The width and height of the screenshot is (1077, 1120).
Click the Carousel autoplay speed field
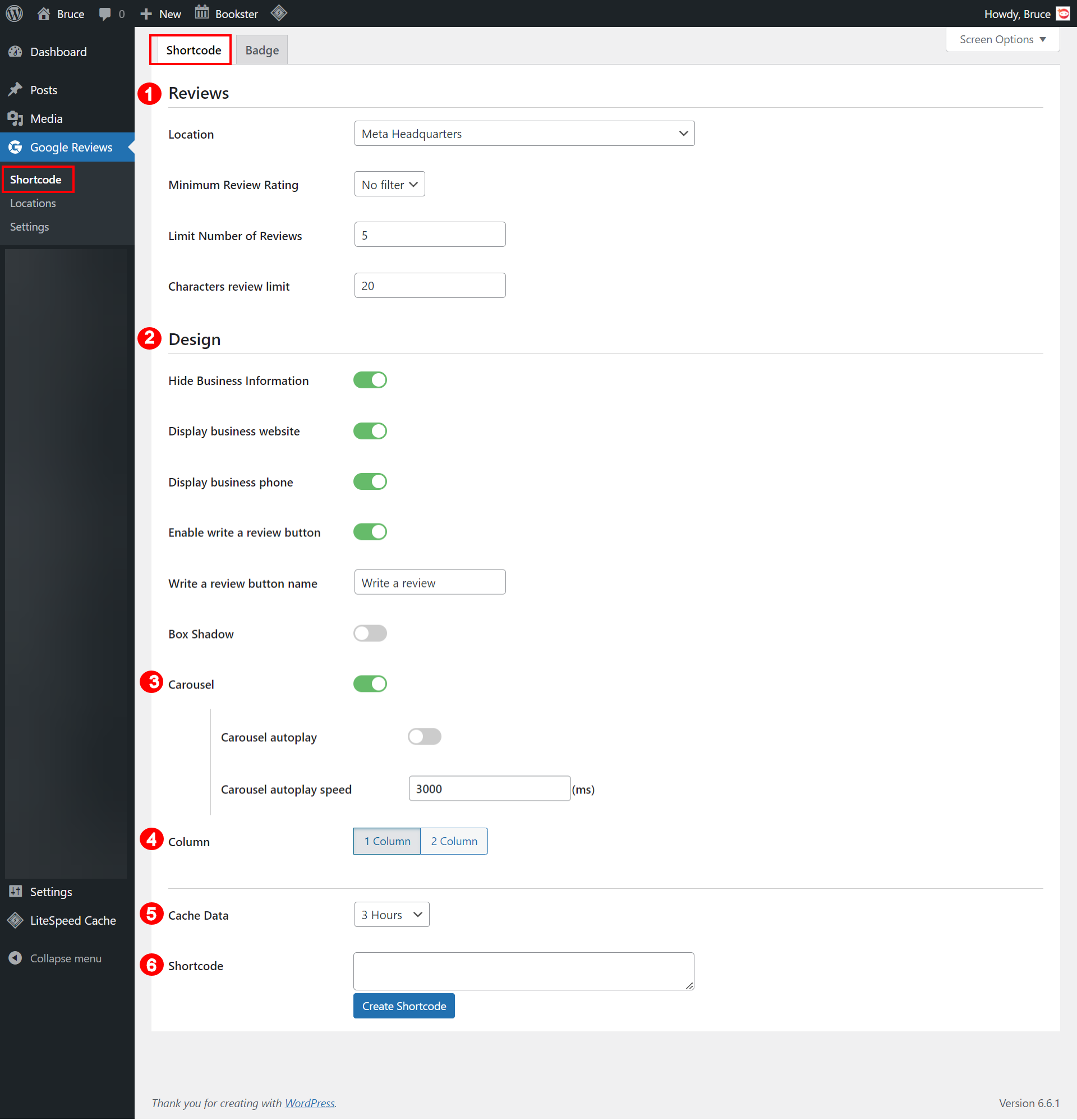pos(489,788)
